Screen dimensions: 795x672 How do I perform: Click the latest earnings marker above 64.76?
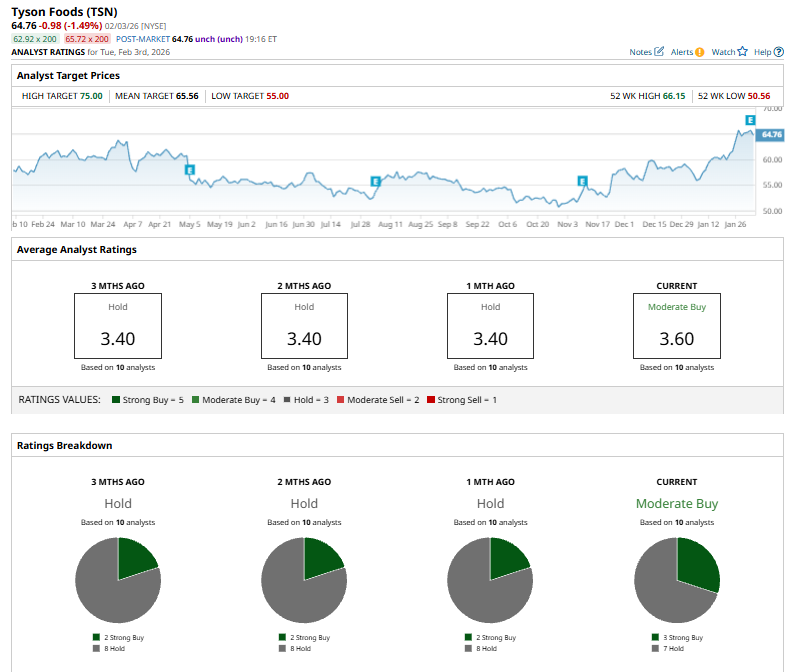tap(750, 120)
